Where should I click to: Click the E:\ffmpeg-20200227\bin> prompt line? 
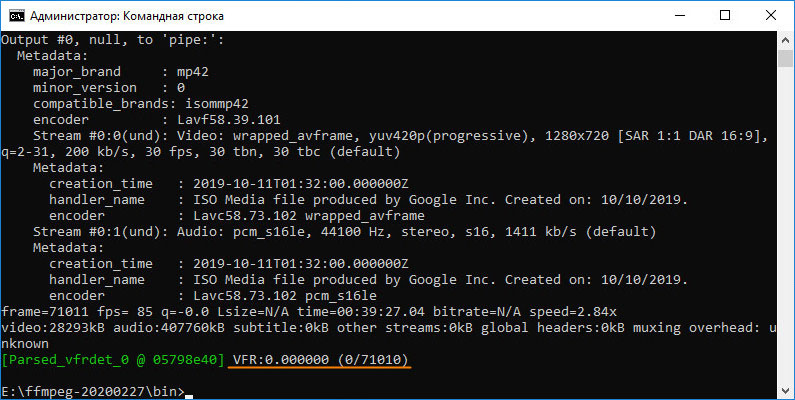point(93,391)
